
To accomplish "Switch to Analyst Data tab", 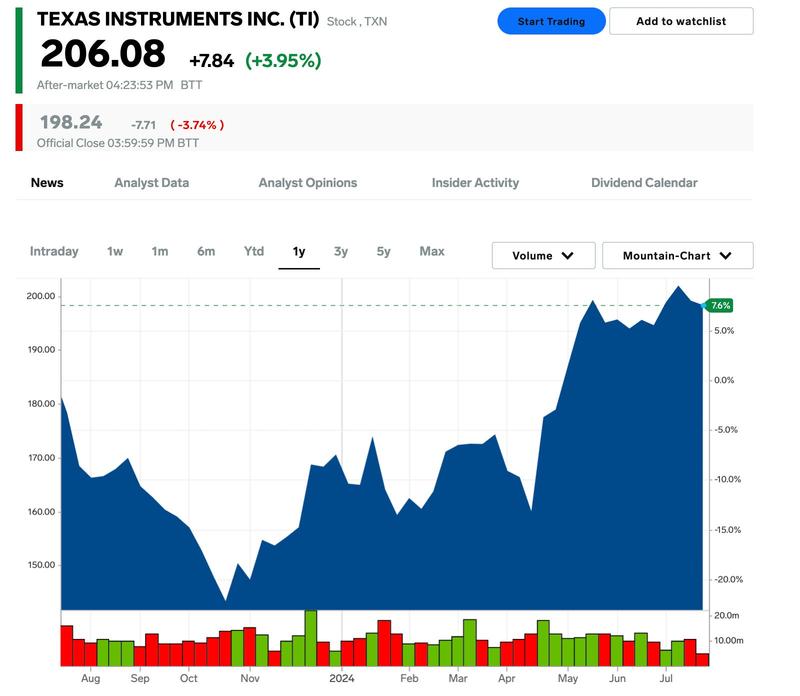I will (x=152, y=183).
